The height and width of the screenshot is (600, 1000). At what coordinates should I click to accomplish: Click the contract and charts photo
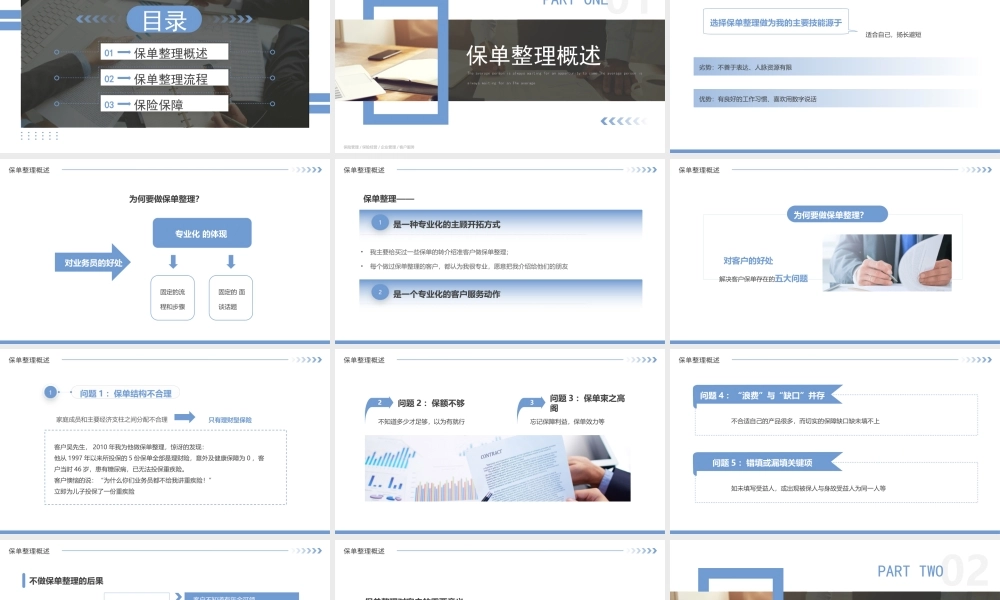497,468
